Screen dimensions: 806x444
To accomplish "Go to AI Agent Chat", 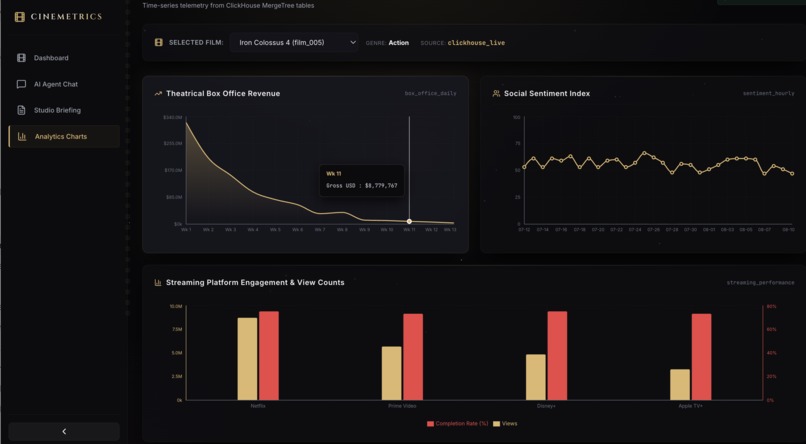I will click(x=64, y=84).
